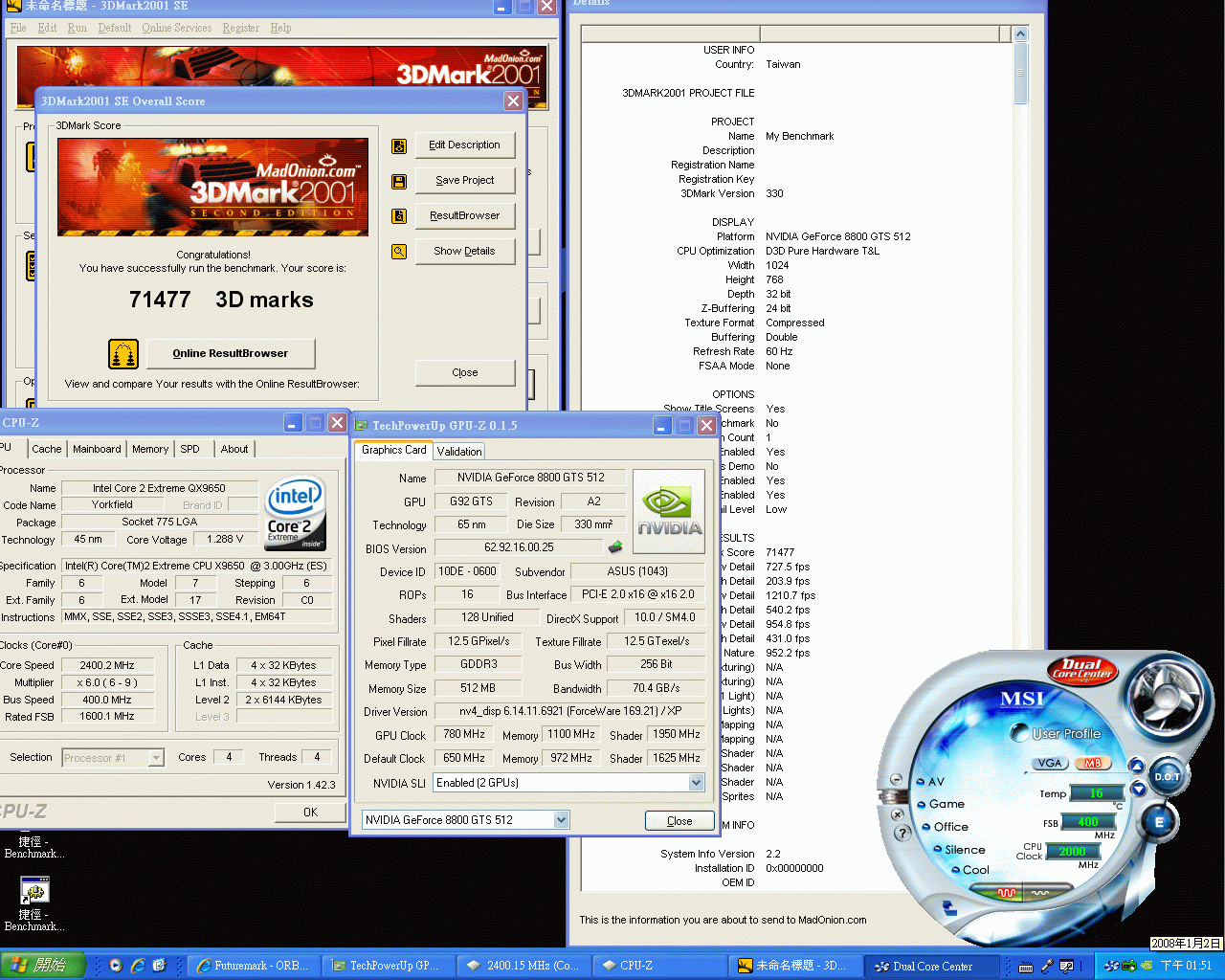Switch to the Validation tab in GPU-Z
The image size is (1225, 980).
click(x=459, y=452)
